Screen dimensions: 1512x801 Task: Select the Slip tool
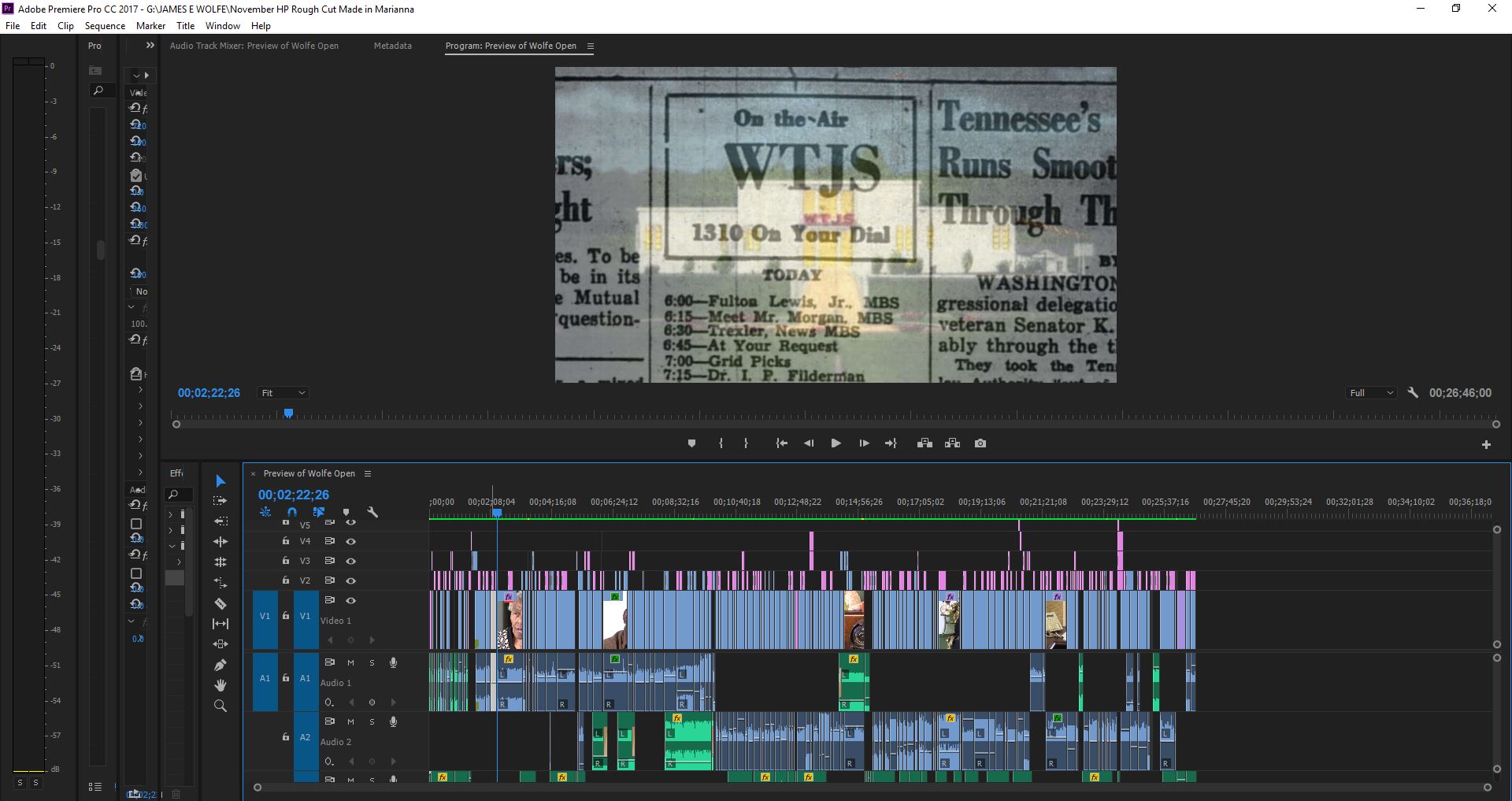(220, 624)
